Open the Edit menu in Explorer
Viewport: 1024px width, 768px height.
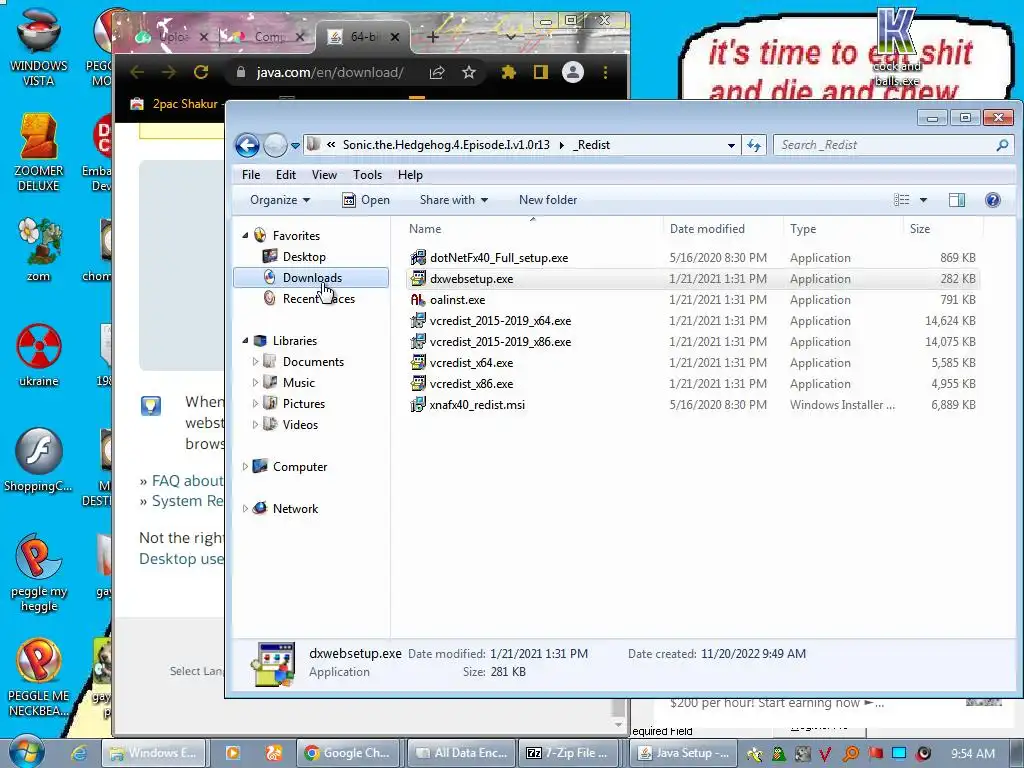pos(285,174)
